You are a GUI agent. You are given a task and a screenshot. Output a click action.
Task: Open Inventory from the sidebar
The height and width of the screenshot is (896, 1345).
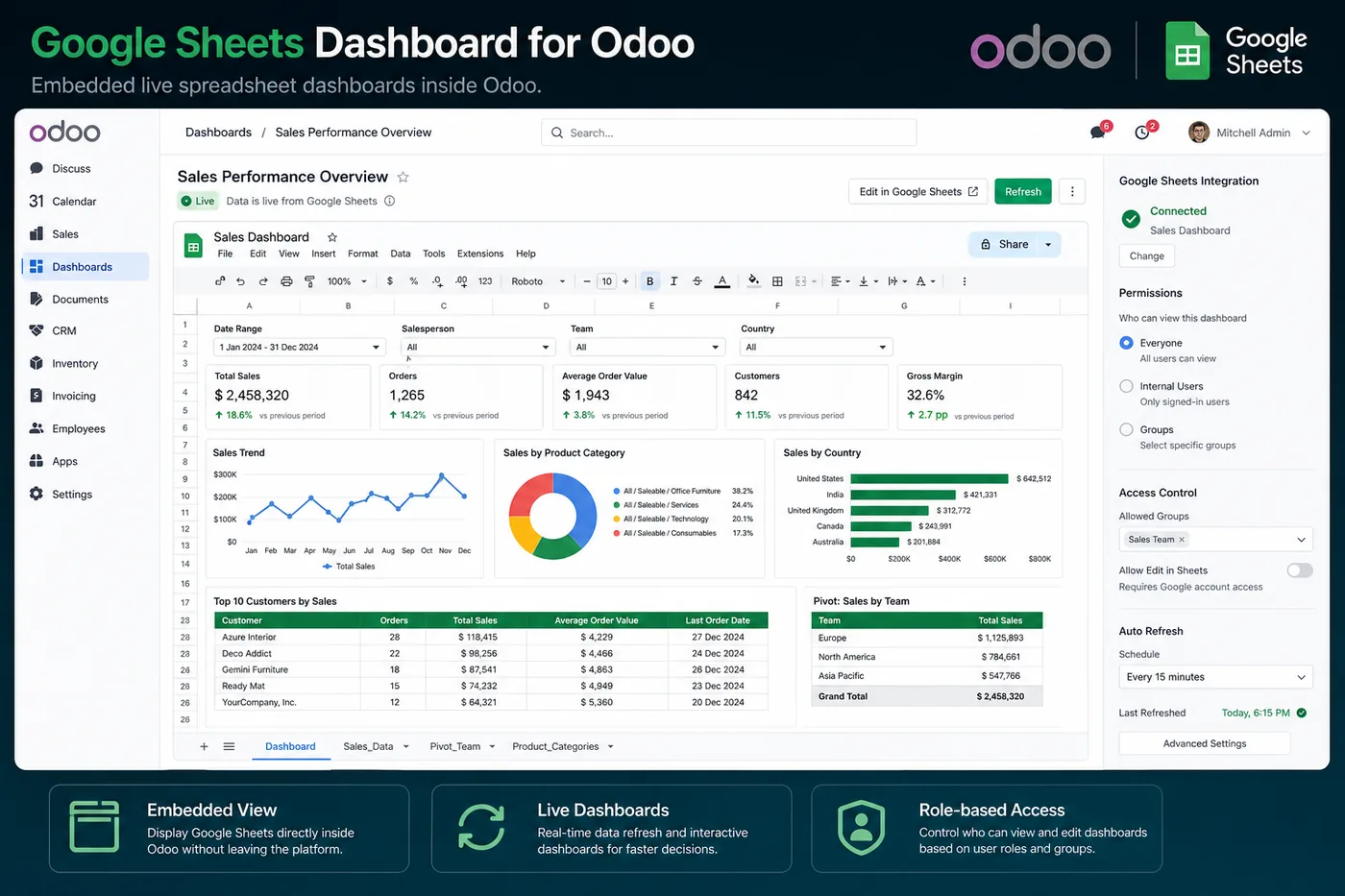pos(63,363)
